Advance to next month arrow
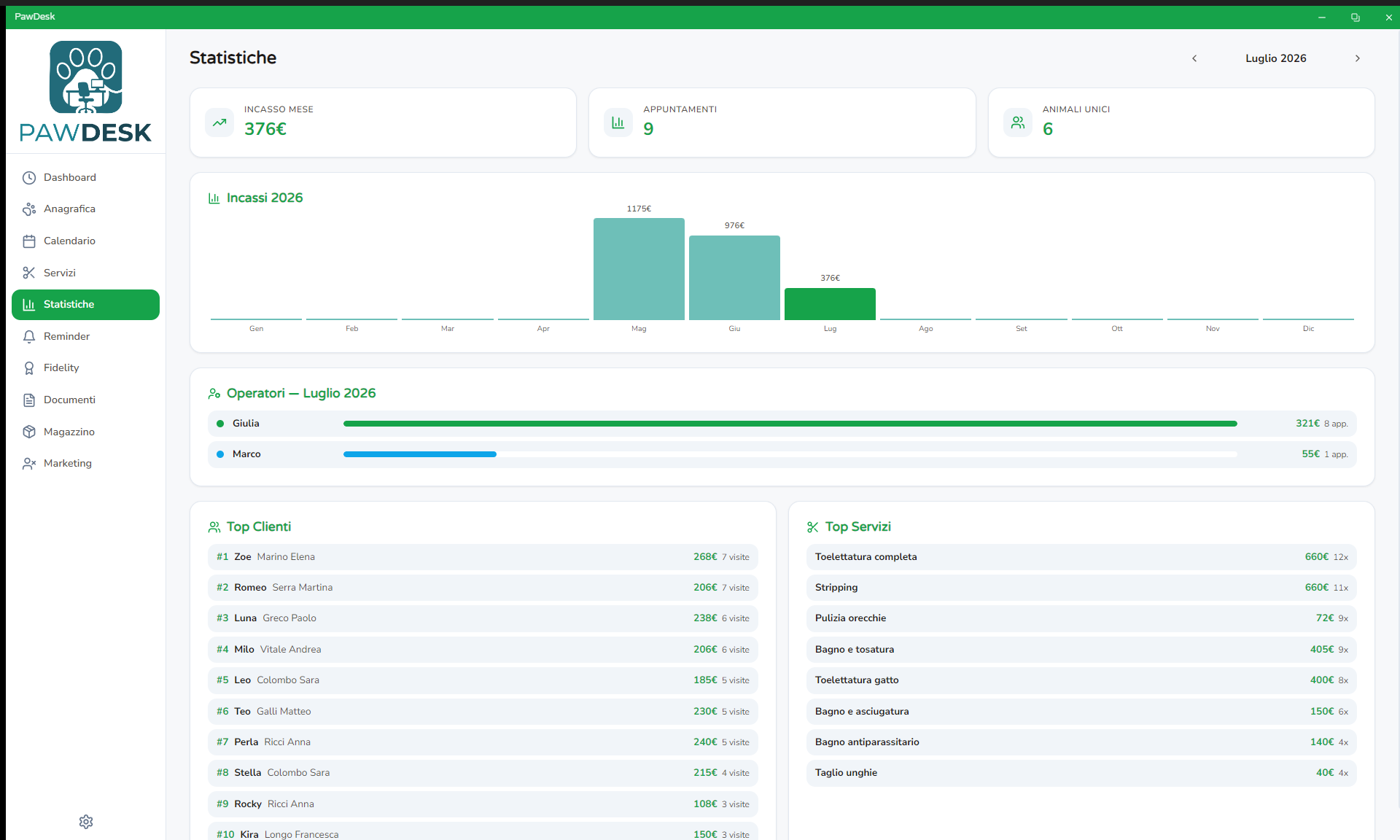Viewport: 1400px width, 840px height. 1358,58
